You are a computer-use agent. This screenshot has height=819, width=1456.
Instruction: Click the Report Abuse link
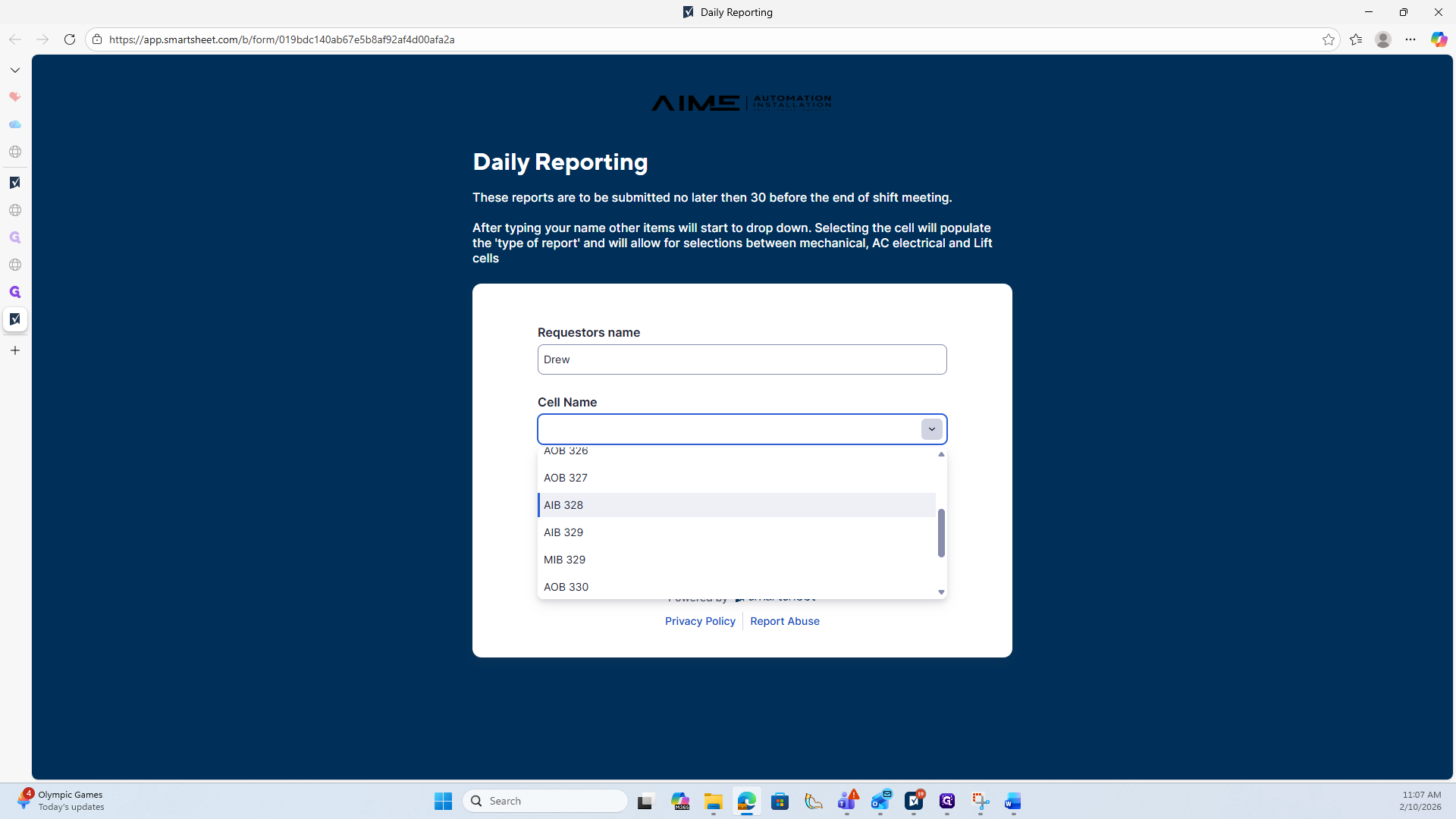784,621
